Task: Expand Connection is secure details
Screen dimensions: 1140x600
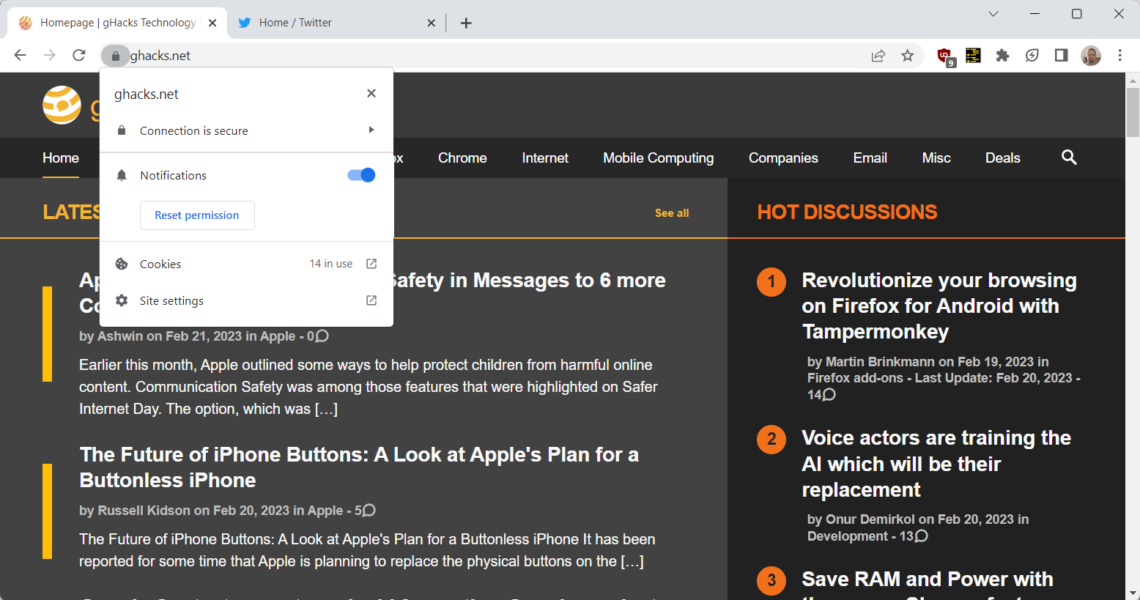Action: click(x=245, y=131)
